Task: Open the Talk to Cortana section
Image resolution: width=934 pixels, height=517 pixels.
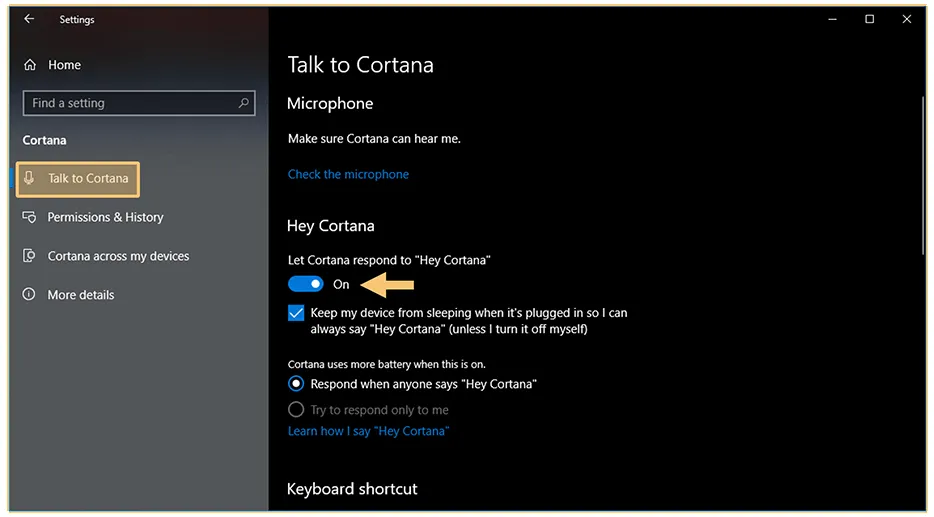Action: pos(78,179)
